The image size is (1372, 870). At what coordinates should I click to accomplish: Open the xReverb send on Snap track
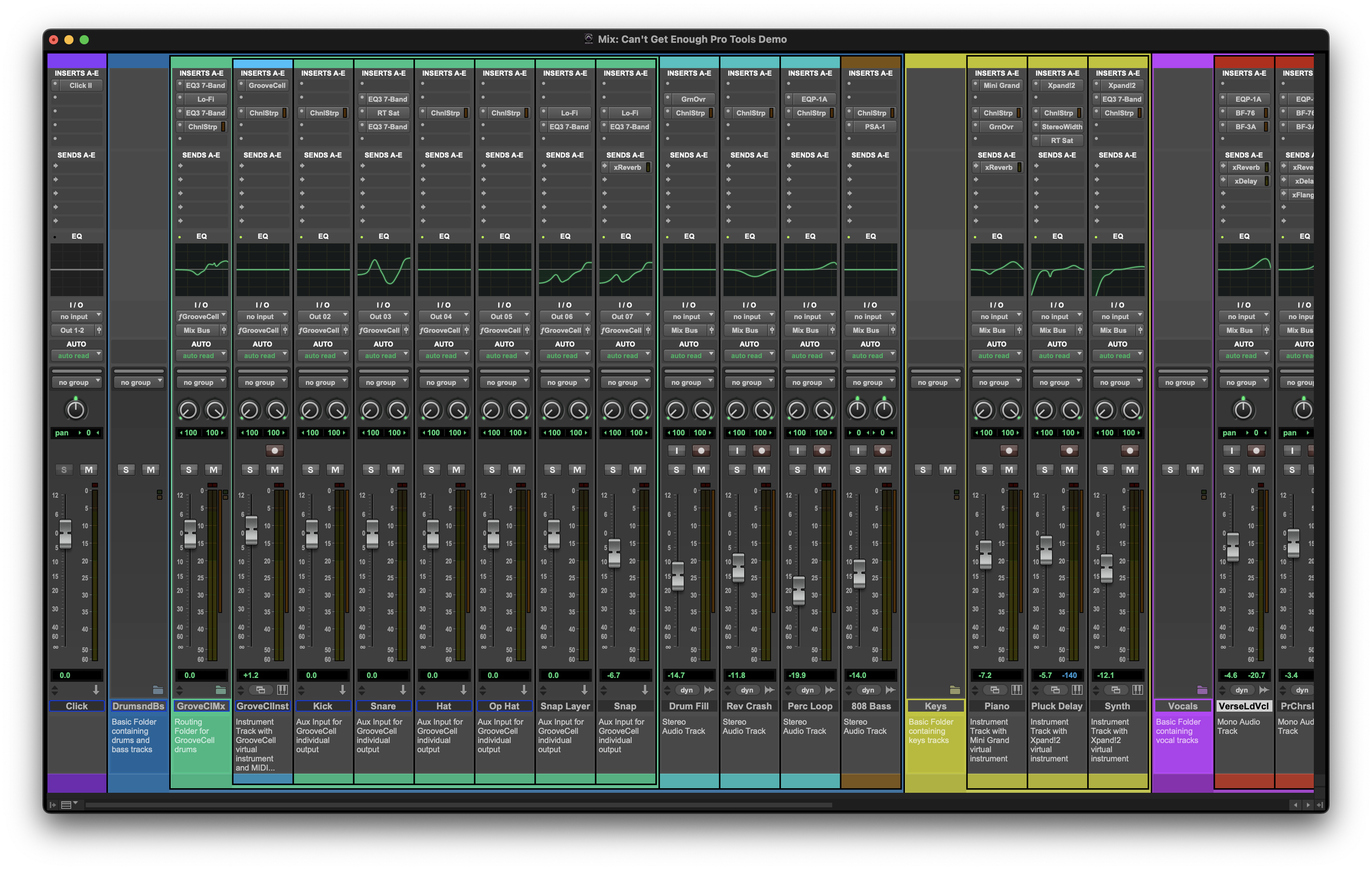pyautogui.click(x=627, y=167)
